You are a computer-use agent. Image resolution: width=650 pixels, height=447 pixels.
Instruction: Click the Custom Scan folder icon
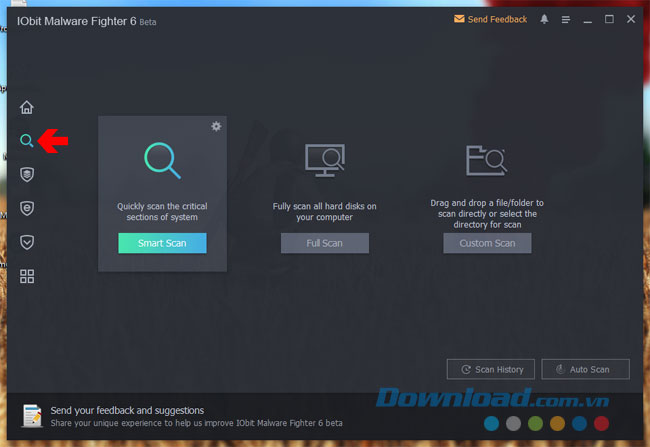click(486, 160)
